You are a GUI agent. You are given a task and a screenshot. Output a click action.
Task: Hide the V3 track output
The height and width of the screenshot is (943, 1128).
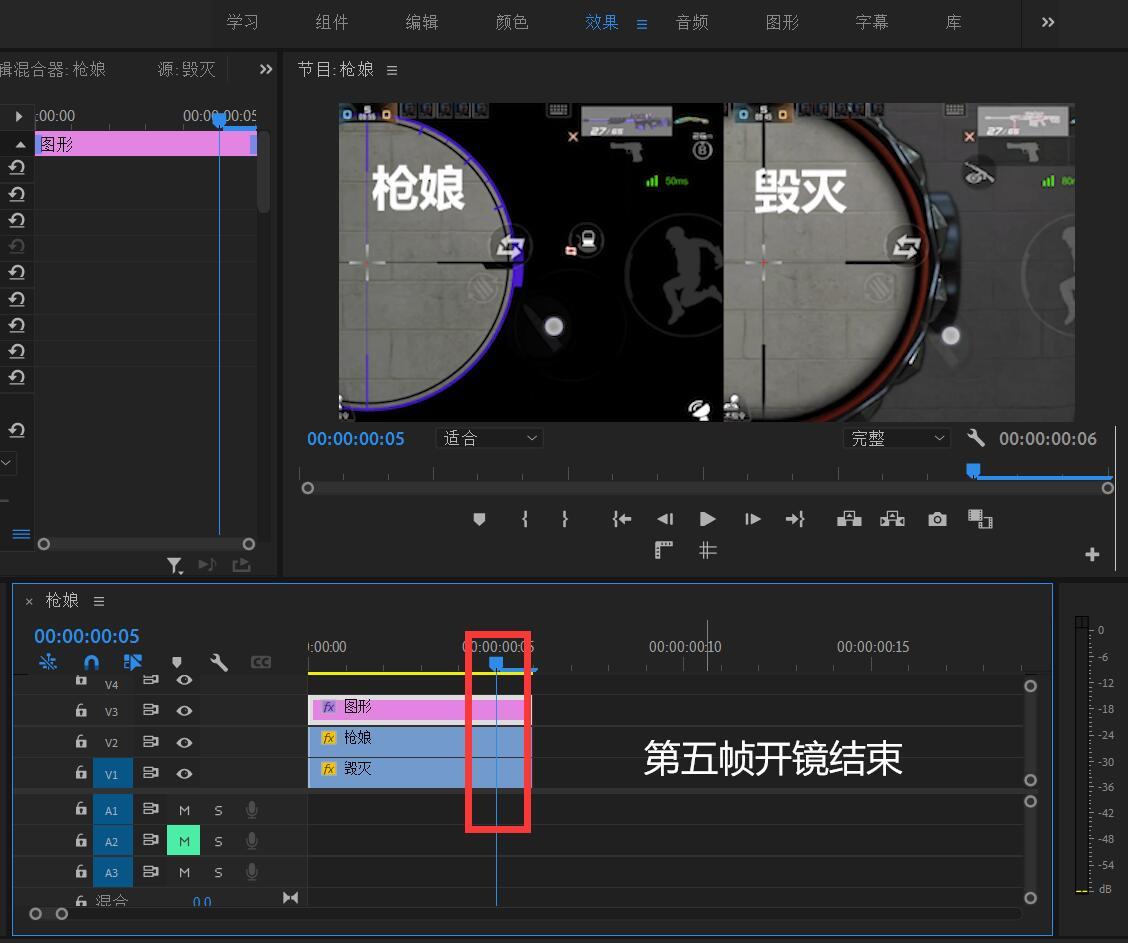coord(184,711)
